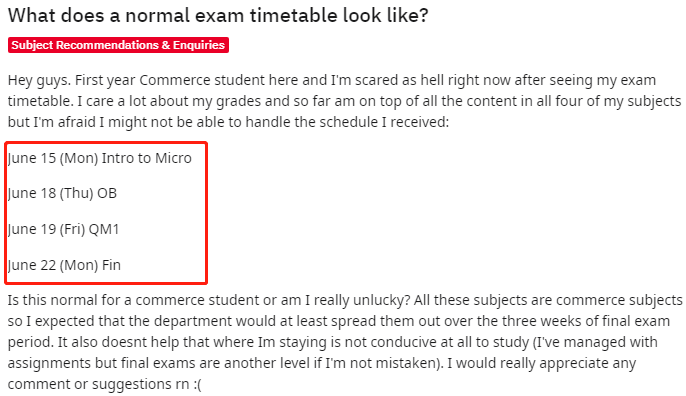Click the text 'comment or suggestions rn'
This screenshot has height=396, width=686.
pos(98,384)
